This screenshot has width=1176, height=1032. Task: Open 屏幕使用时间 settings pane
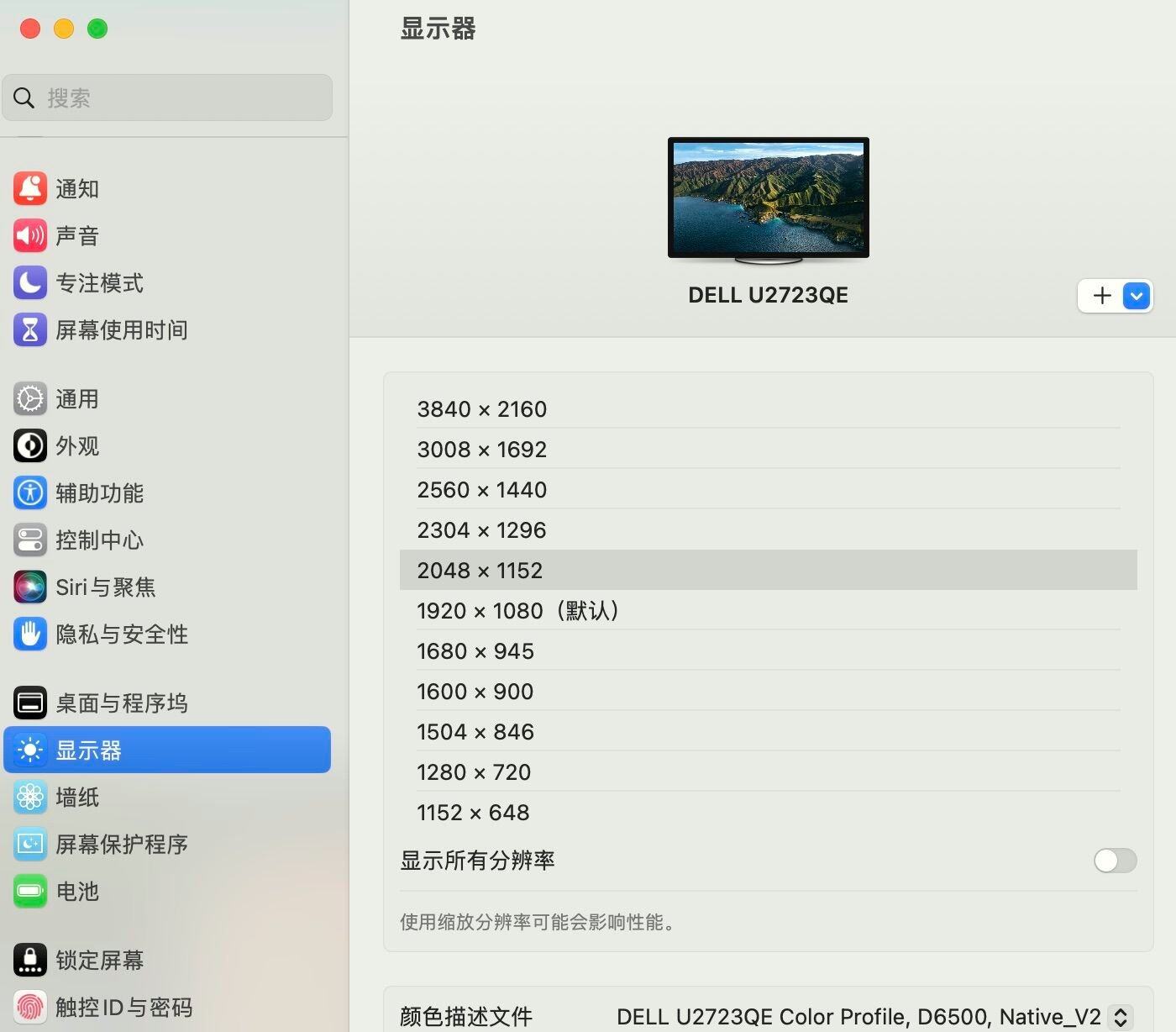[167, 329]
